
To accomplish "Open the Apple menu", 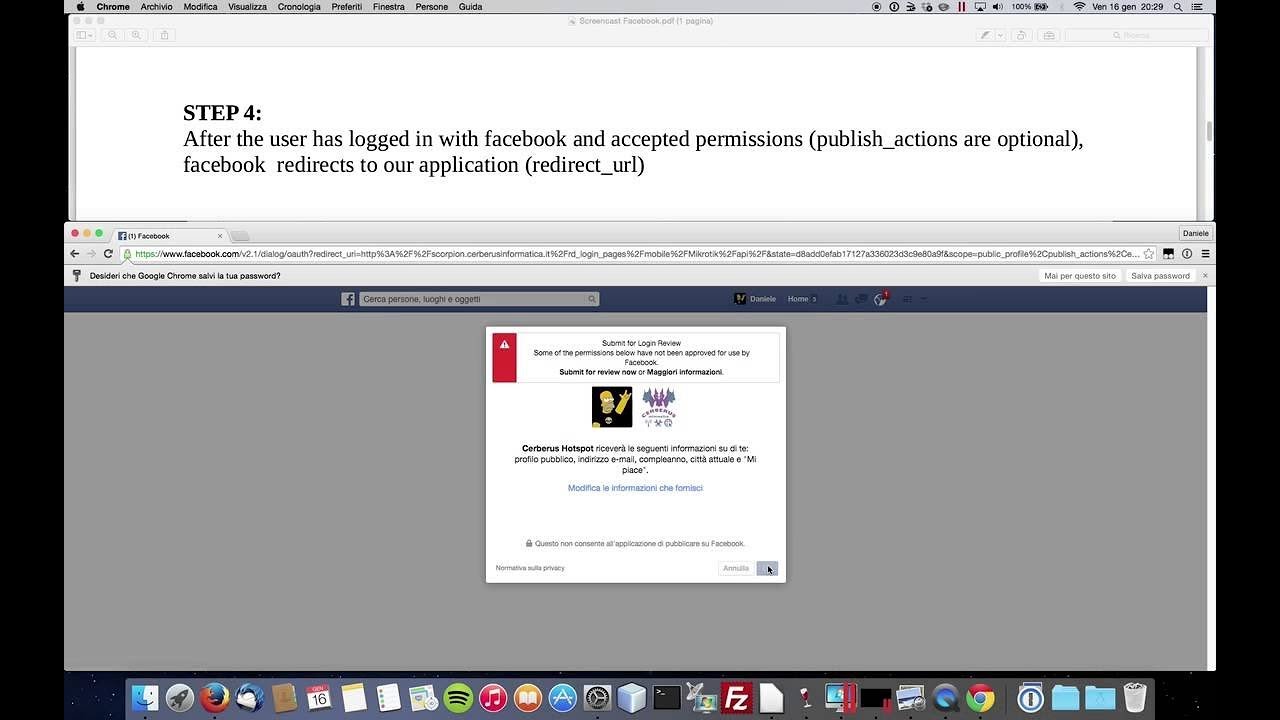I will (80, 7).
